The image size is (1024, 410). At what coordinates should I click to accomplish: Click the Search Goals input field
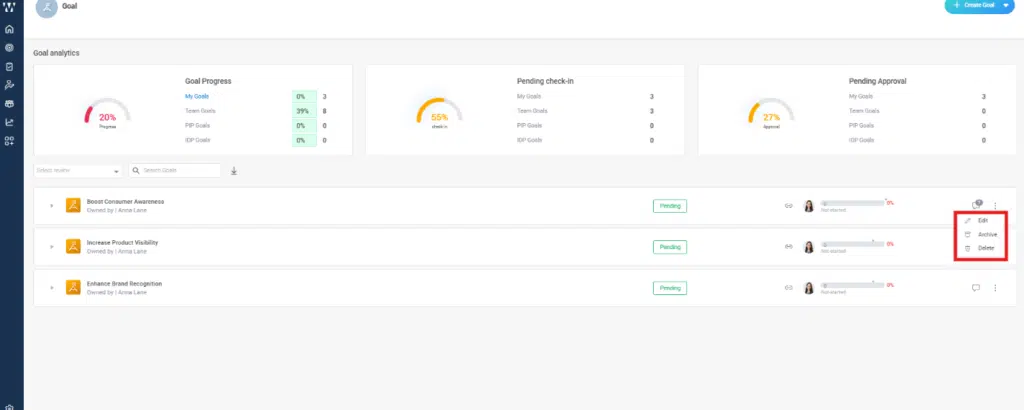pyautogui.click(x=180, y=171)
